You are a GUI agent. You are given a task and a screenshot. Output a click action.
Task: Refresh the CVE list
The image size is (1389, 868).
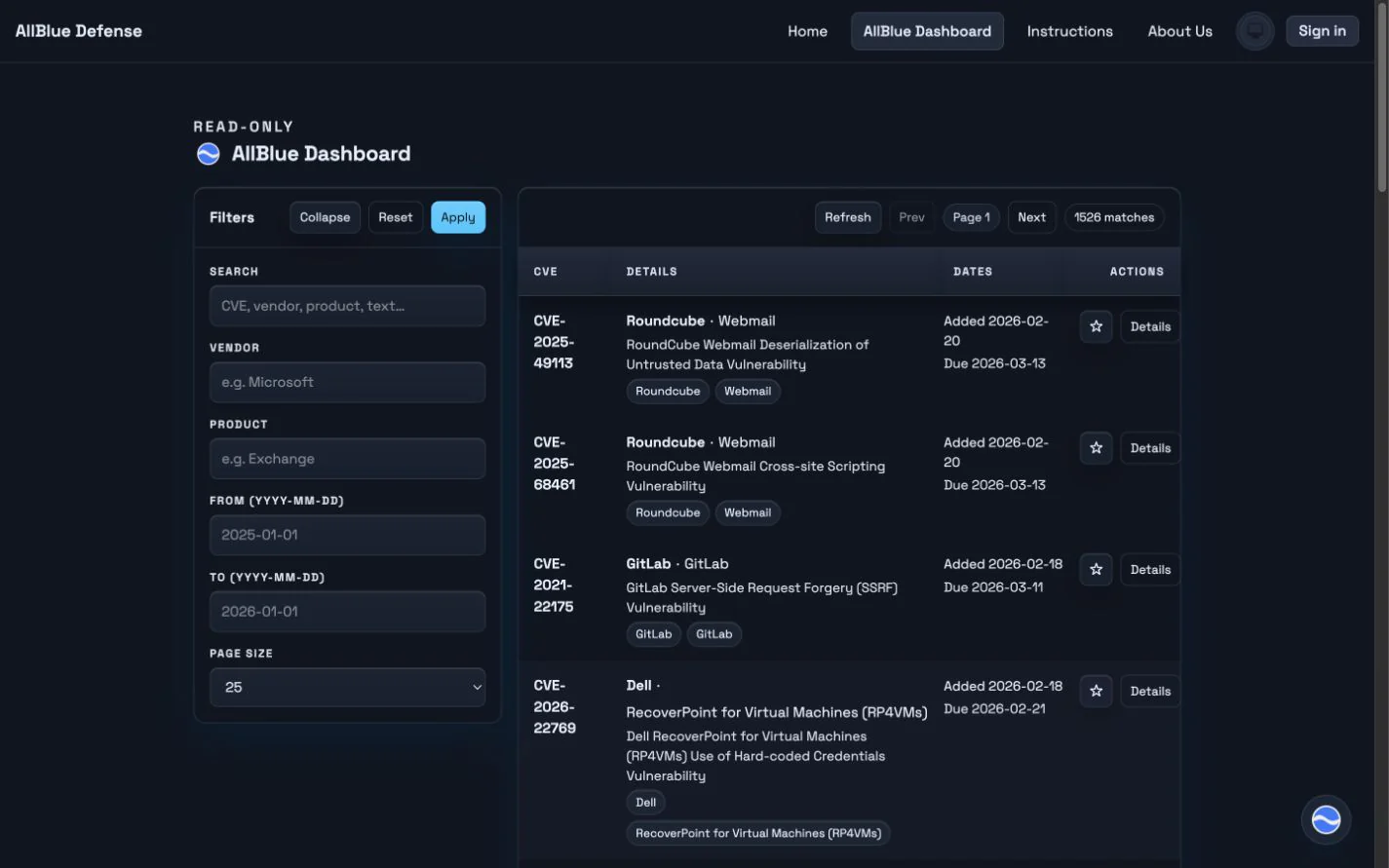[848, 217]
